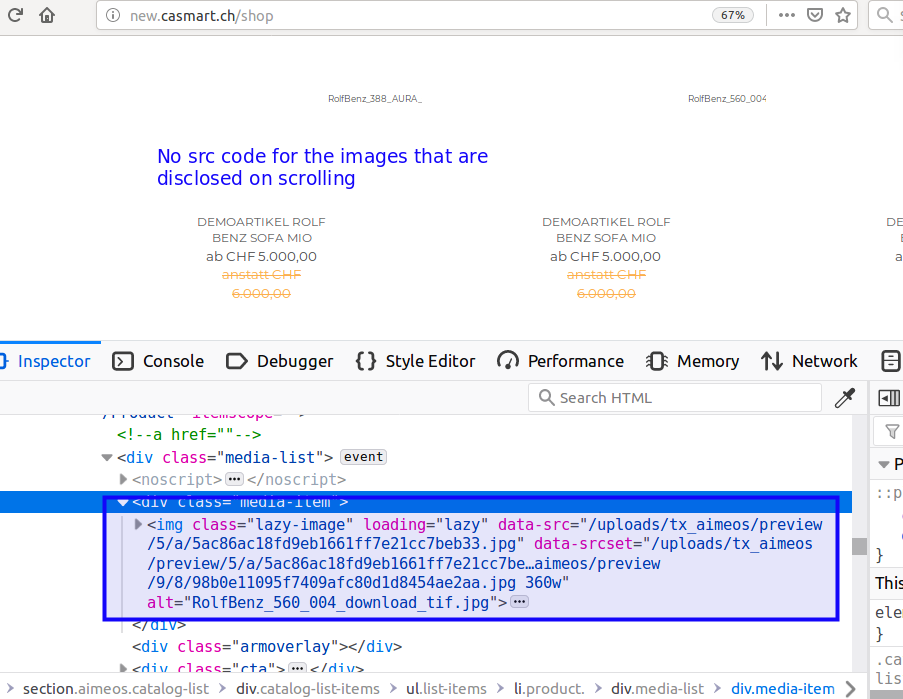This screenshot has height=699, width=903.
Task: Click the RolfBenz_388_AURA_ image placeholder text
Action: click(x=375, y=99)
